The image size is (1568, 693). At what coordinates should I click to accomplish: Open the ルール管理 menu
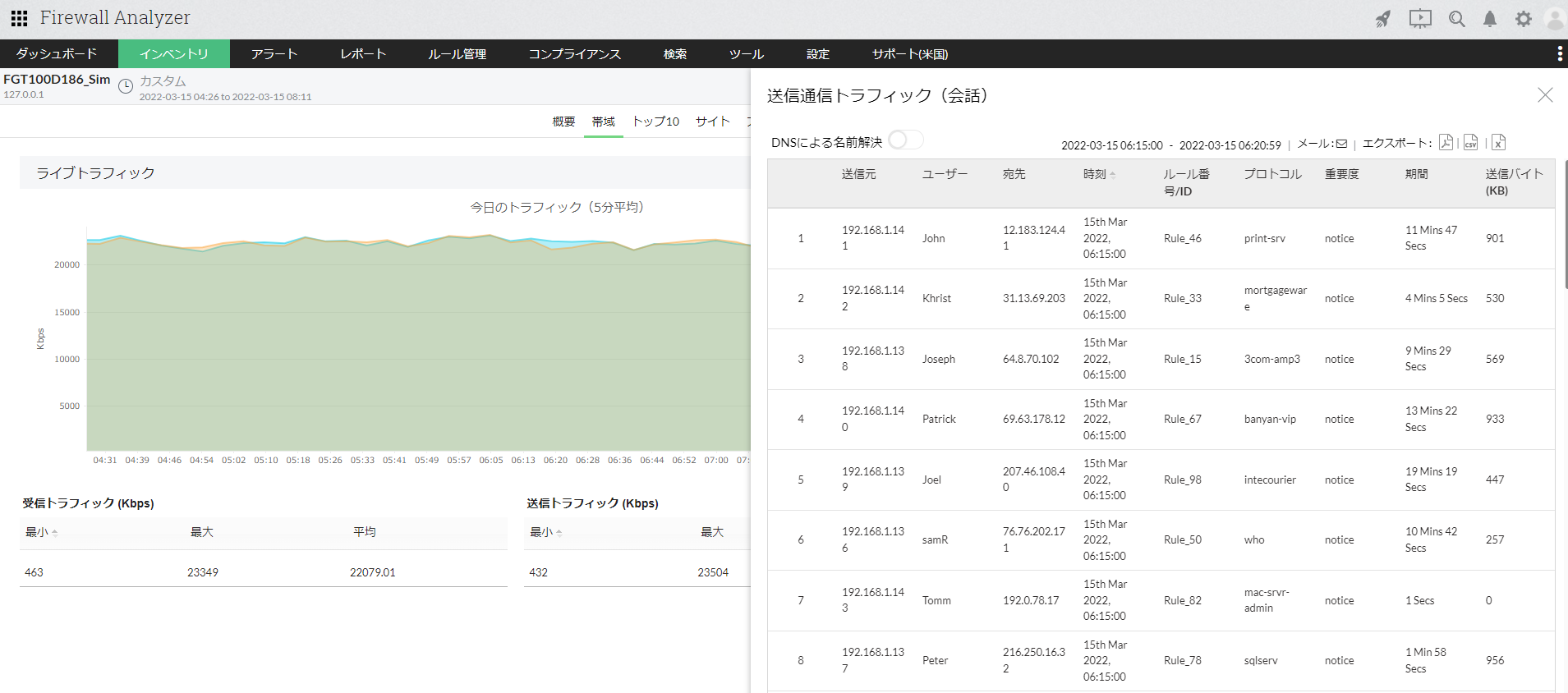tap(457, 54)
